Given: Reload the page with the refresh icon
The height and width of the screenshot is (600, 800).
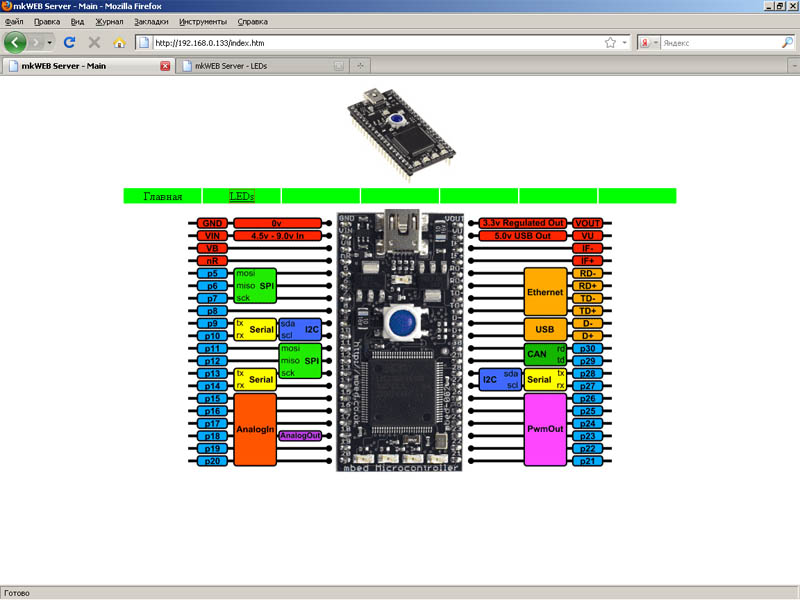Looking at the screenshot, I should [69, 43].
